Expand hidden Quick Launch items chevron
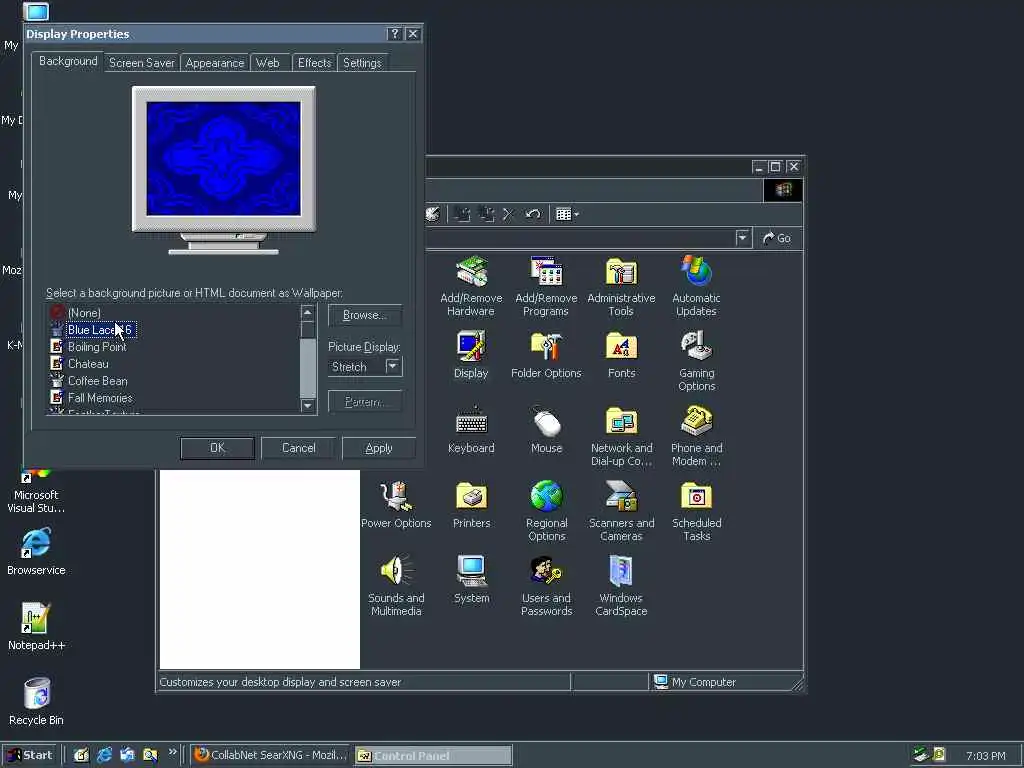 (172, 752)
